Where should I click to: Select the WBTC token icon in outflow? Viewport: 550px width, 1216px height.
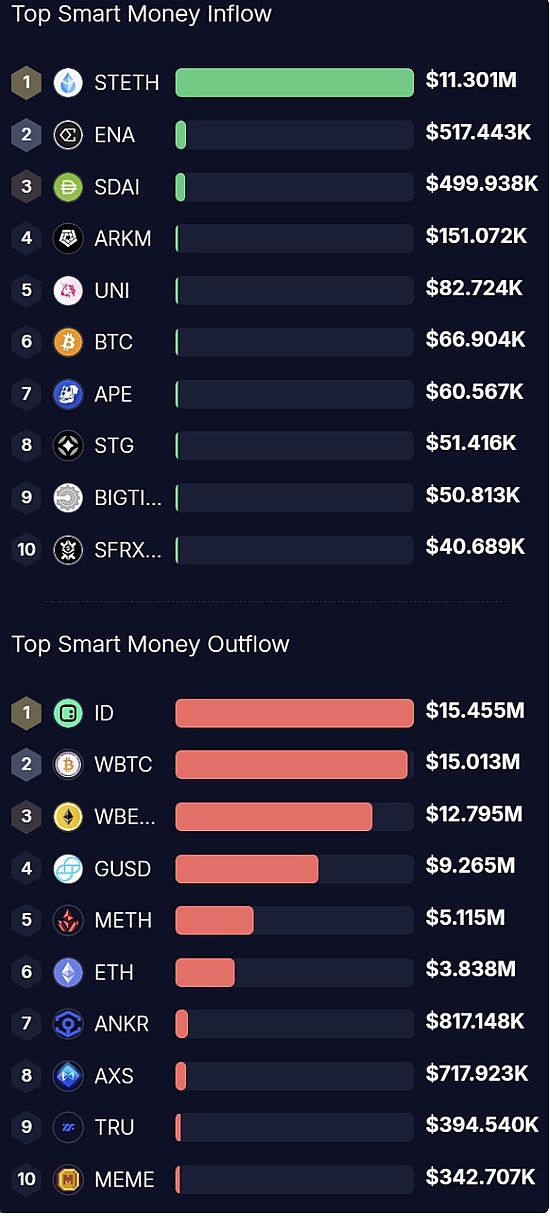[68, 765]
